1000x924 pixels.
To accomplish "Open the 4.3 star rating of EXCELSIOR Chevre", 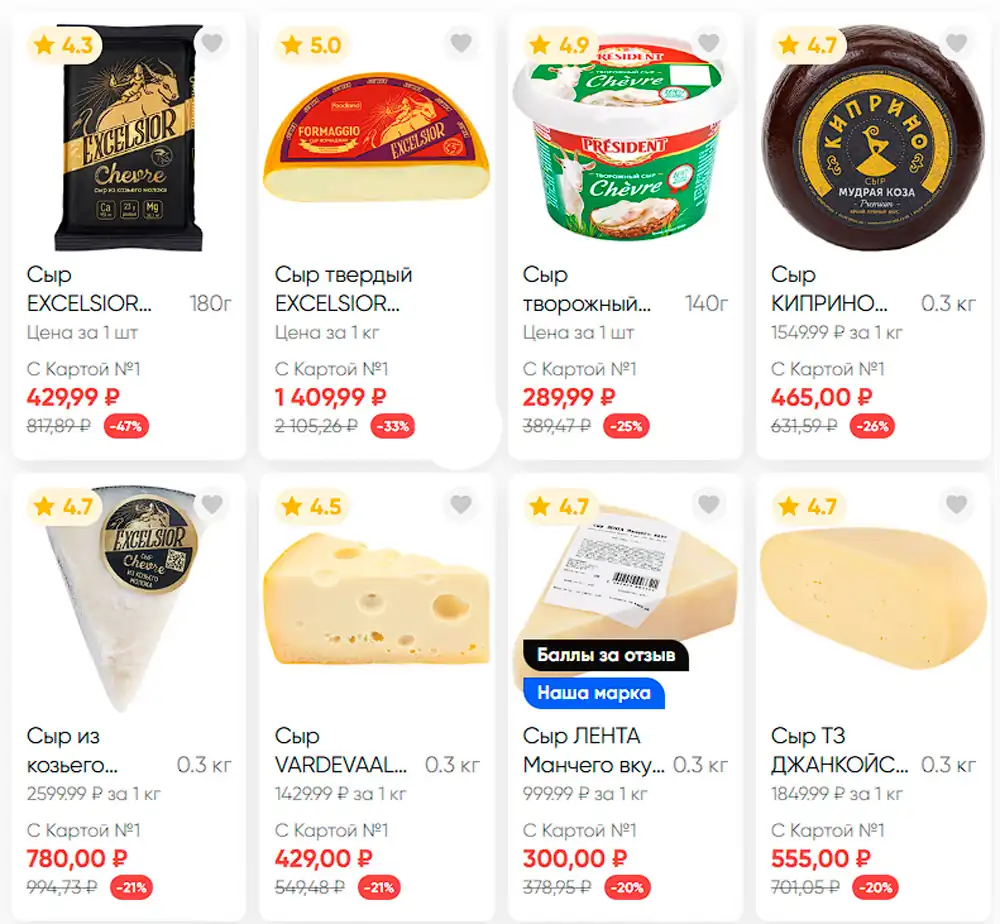I will point(64,45).
